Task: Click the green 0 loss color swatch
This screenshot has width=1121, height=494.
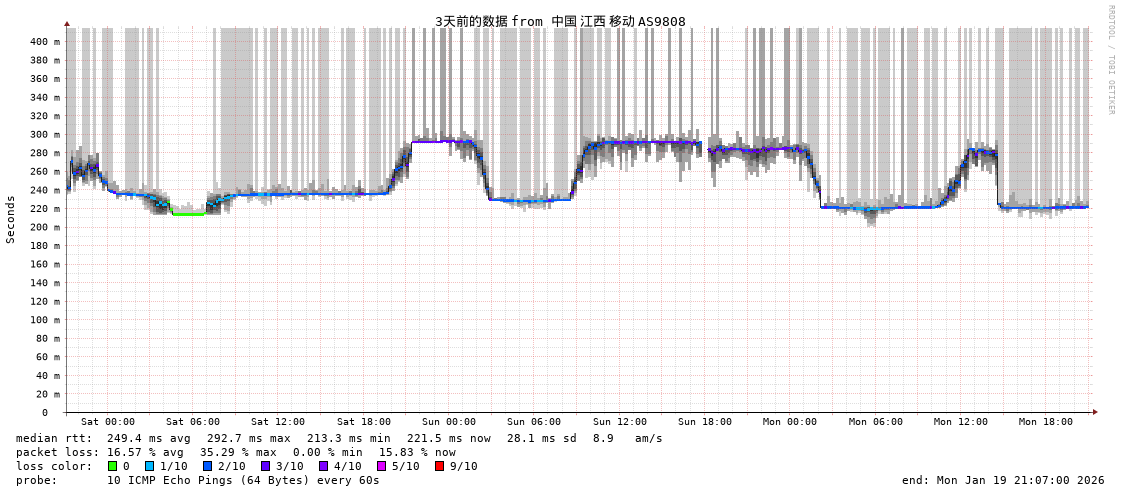Action: [112, 466]
